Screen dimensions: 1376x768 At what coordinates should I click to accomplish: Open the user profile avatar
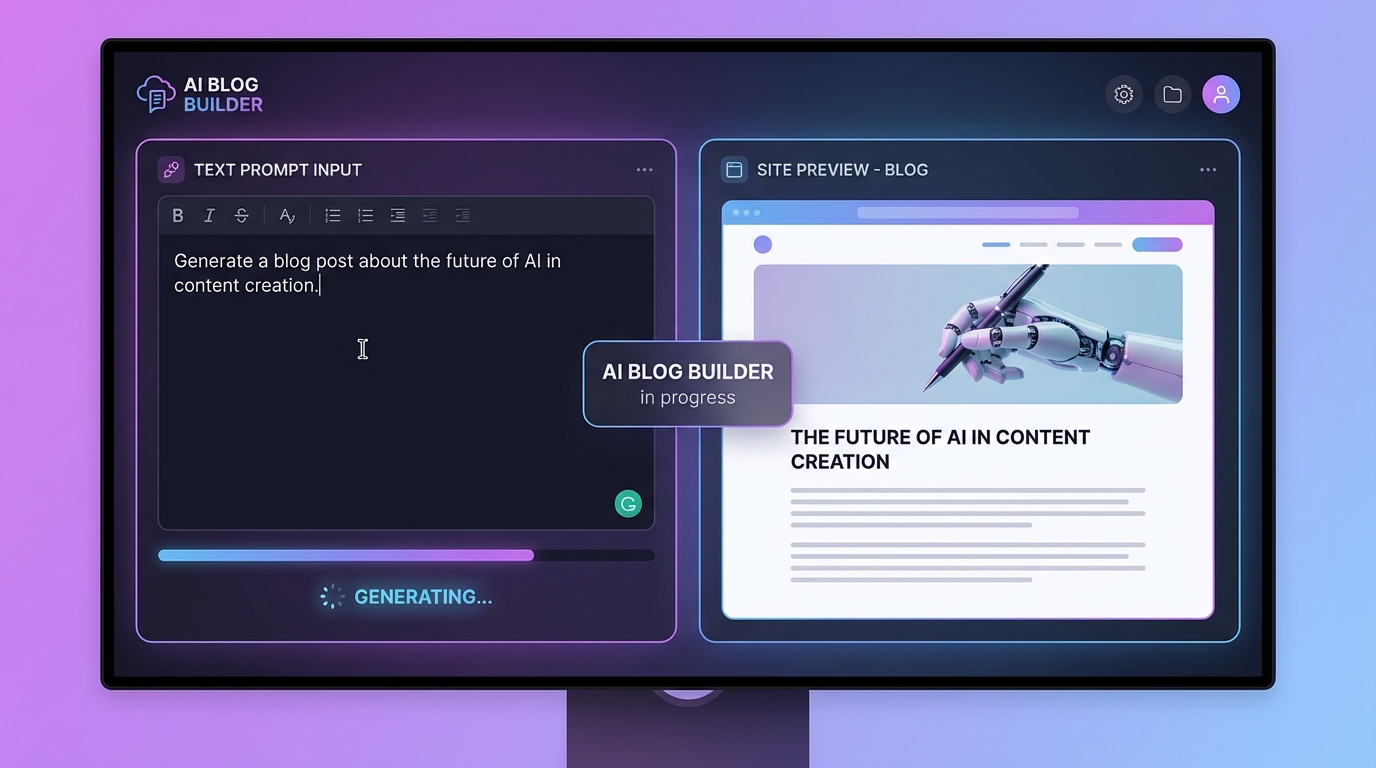[x=1221, y=93]
